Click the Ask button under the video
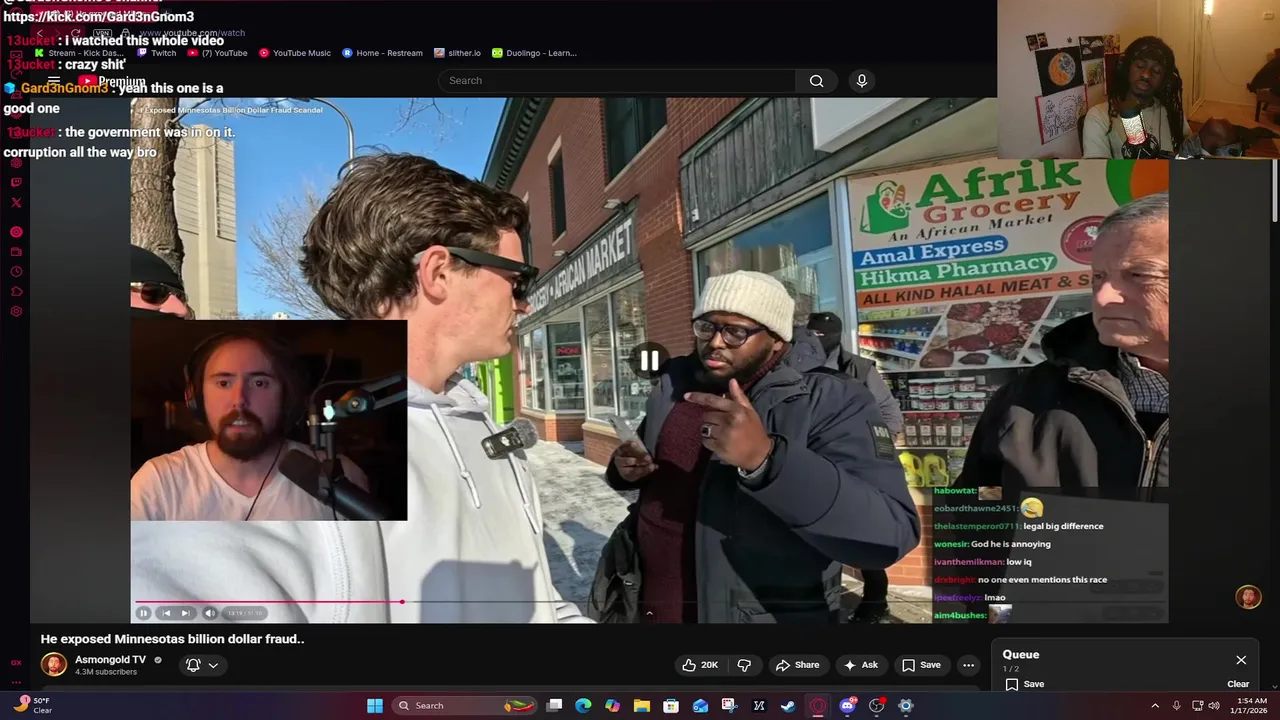 coord(860,665)
